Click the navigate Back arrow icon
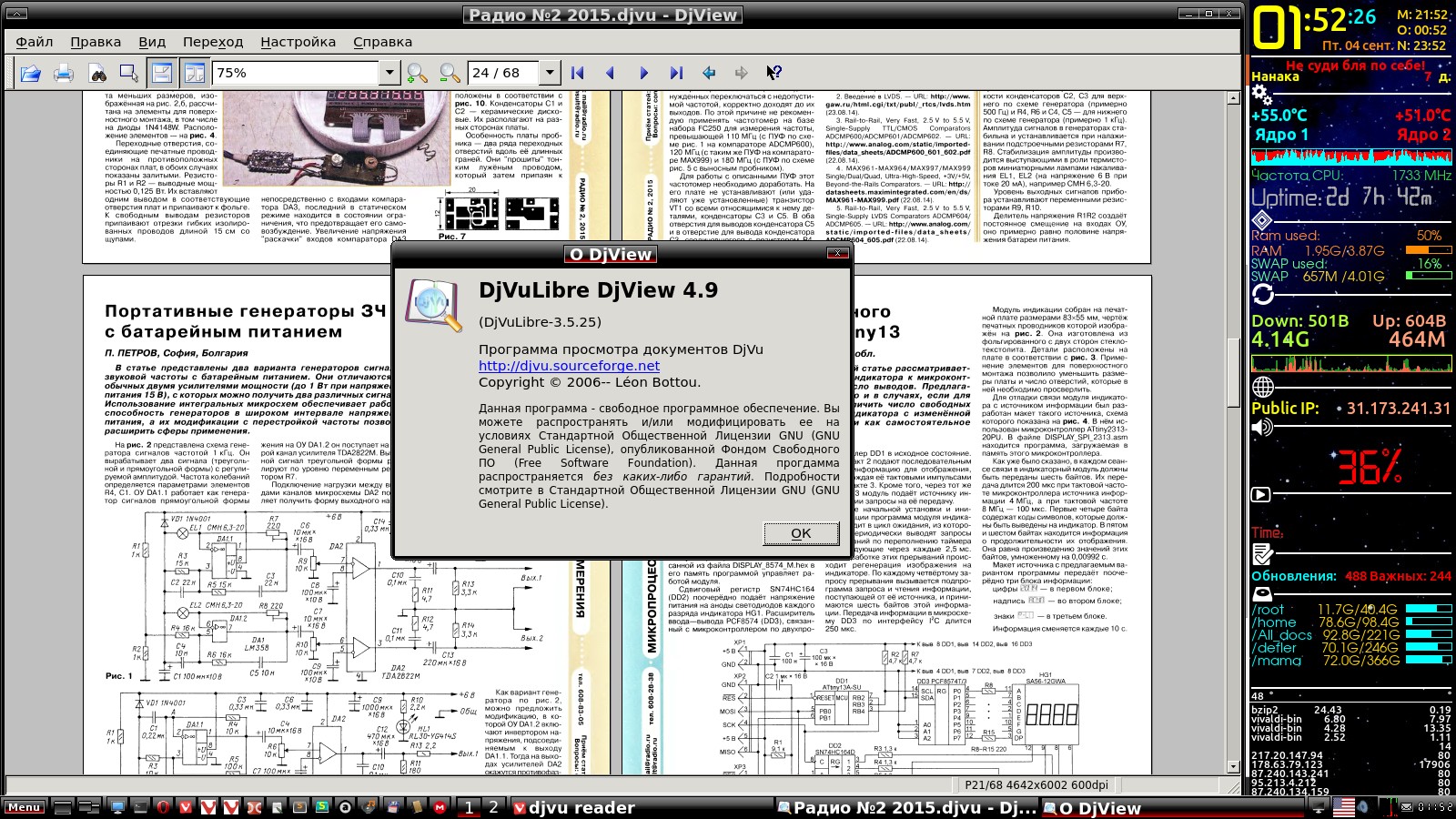Screen dimensions: 1456x819 [x=709, y=73]
